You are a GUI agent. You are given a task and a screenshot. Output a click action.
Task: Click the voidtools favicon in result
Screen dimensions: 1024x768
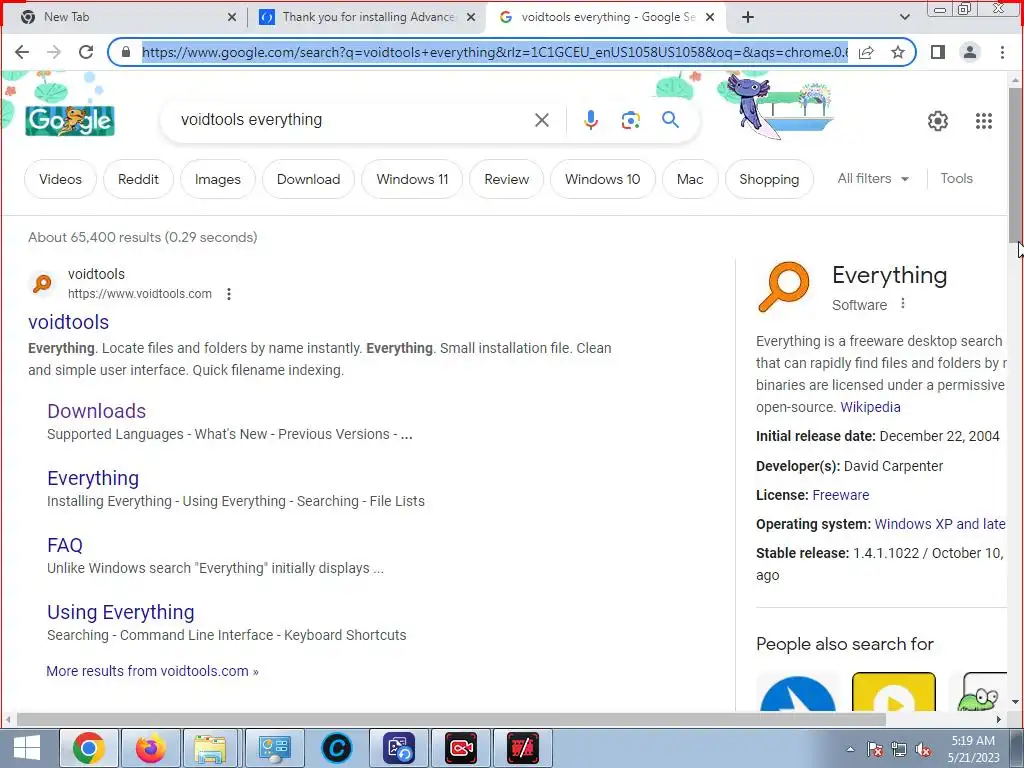pyautogui.click(x=42, y=283)
